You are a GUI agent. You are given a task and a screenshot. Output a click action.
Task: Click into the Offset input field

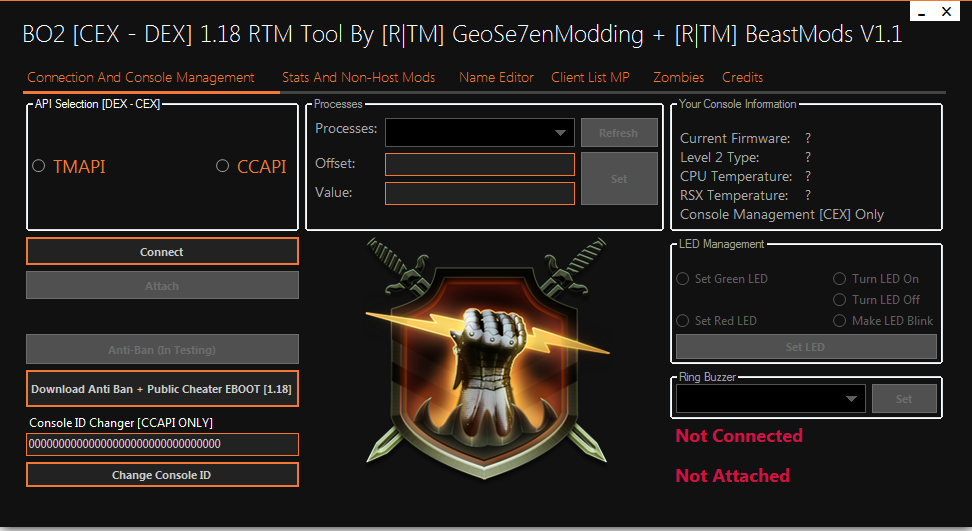point(480,164)
